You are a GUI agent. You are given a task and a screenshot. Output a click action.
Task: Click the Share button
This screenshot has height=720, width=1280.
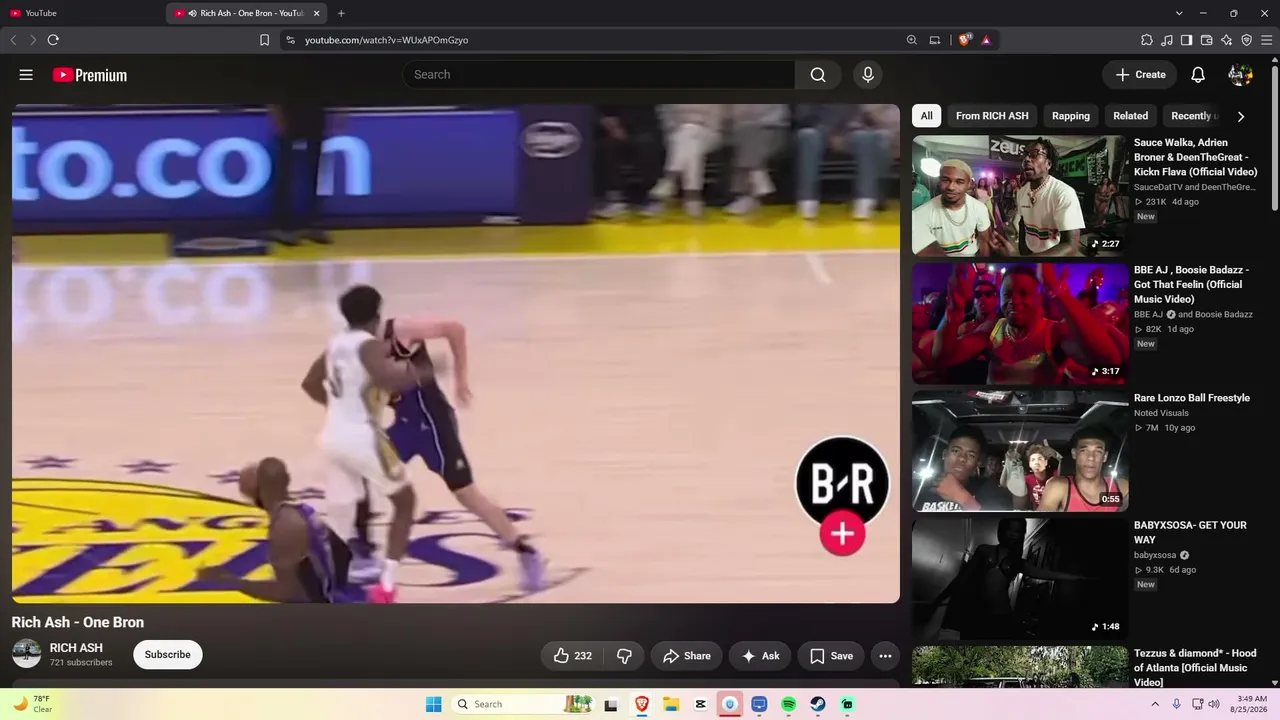[687, 656]
